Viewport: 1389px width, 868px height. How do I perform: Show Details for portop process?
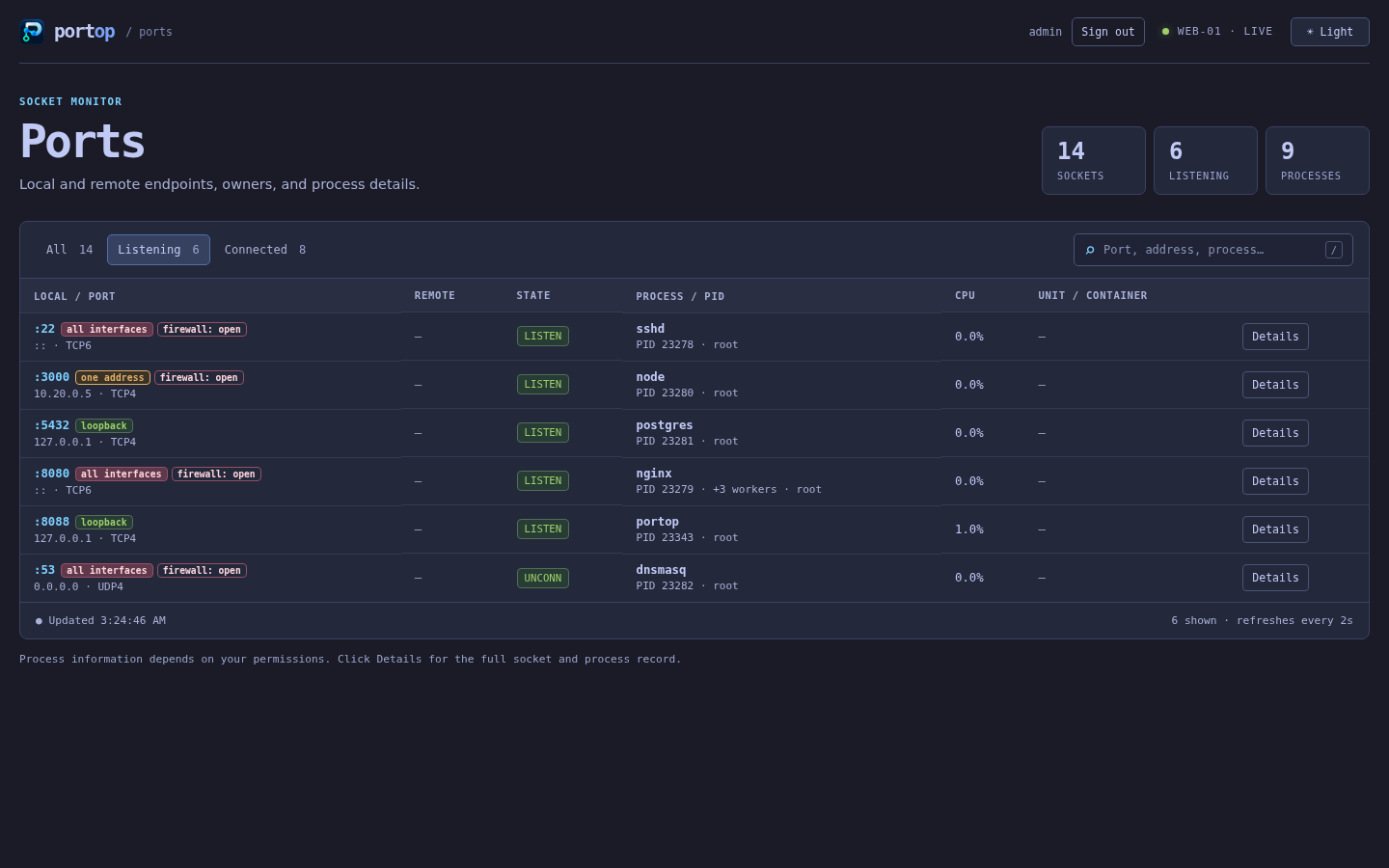point(1275,529)
